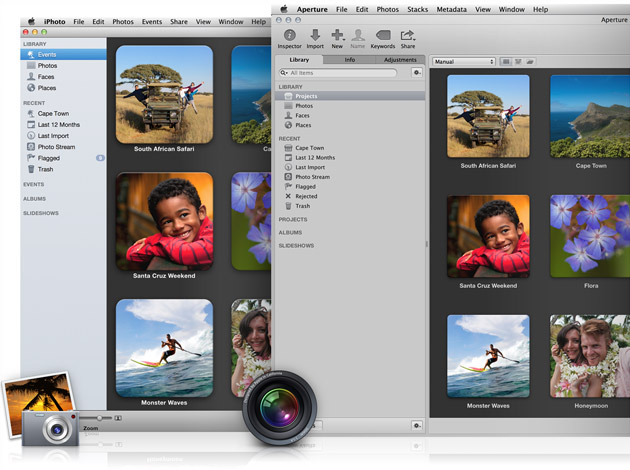
Task: Select Events in iPhoto library
Action: [x=63, y=55]
